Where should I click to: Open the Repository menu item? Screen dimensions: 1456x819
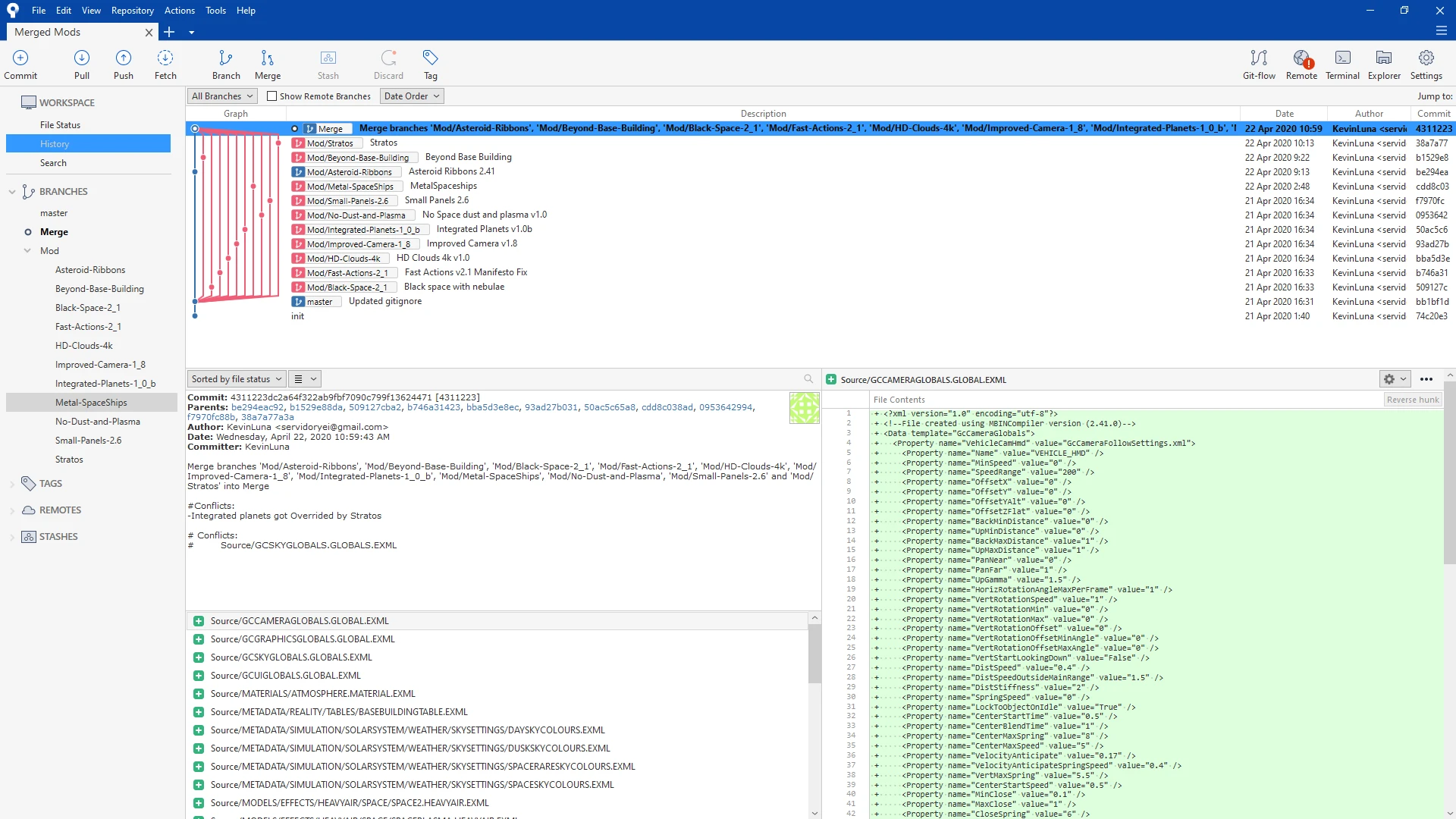pyautogui.click(x=133, y=10)
